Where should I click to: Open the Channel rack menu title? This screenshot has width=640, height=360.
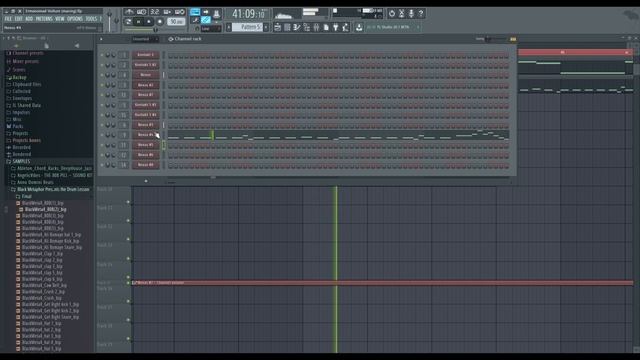coord(188,39)
